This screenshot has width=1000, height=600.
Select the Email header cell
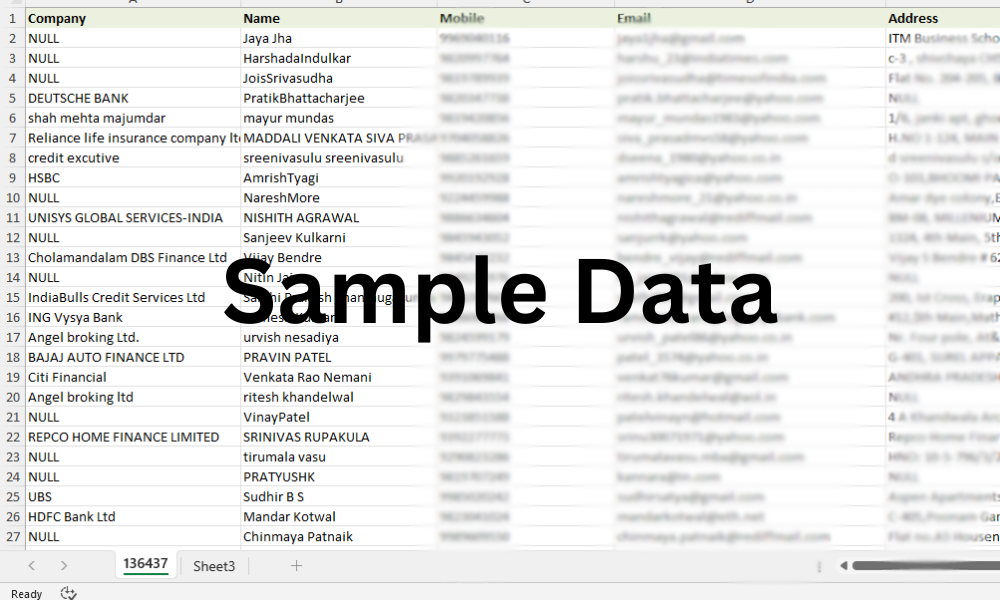click(x=750, y=18)
